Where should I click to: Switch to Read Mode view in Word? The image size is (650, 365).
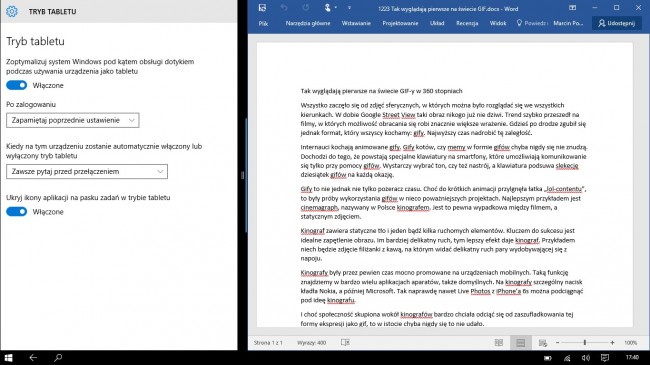pos(499,343)
